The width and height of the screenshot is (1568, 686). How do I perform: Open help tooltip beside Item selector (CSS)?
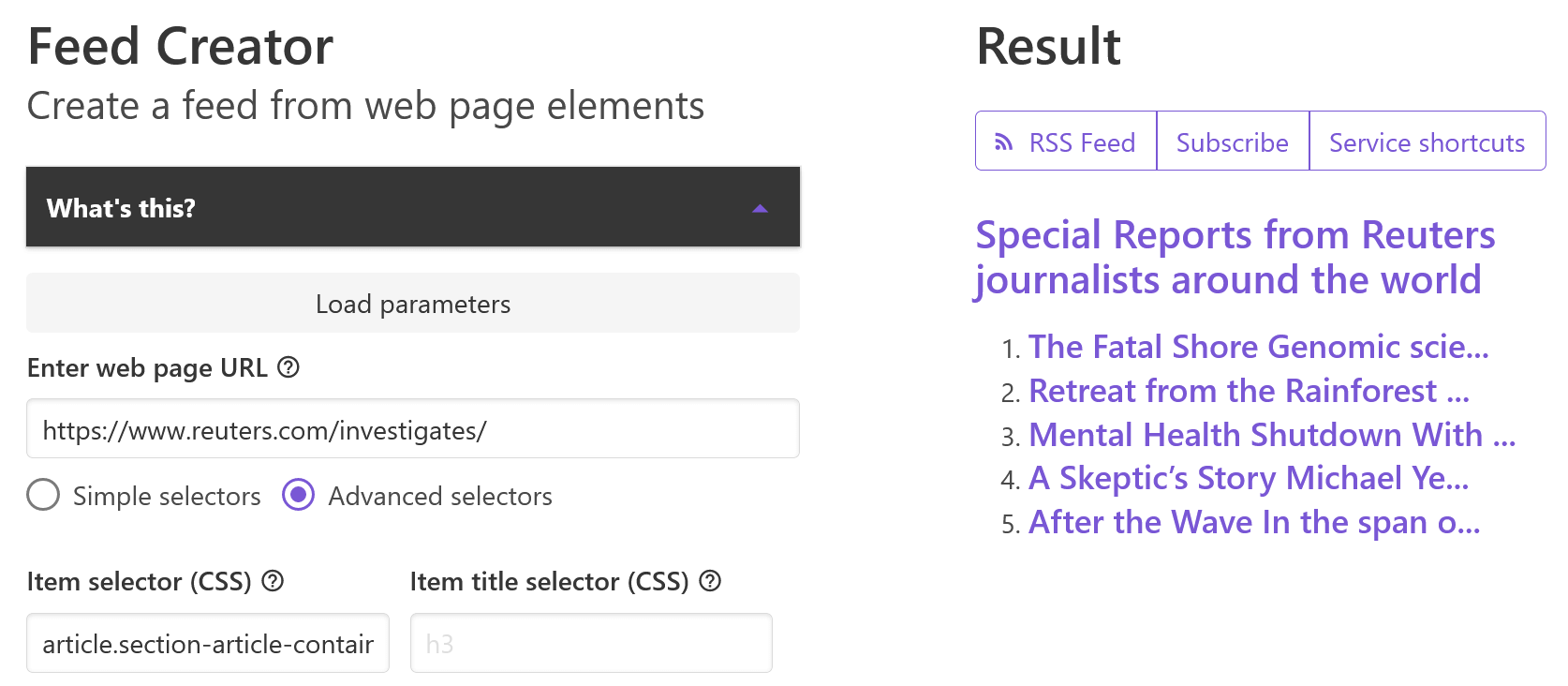tap(272, 582)
